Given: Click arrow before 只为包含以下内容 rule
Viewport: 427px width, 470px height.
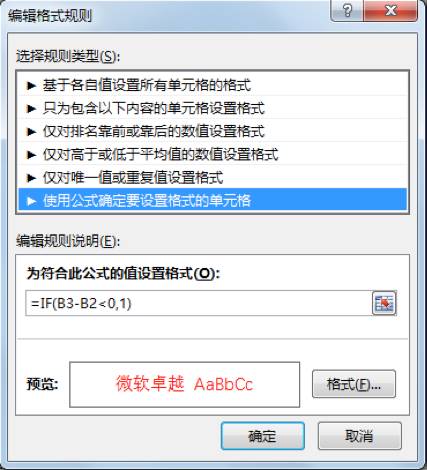Looking at the screenshot, I should pos(31,109).
